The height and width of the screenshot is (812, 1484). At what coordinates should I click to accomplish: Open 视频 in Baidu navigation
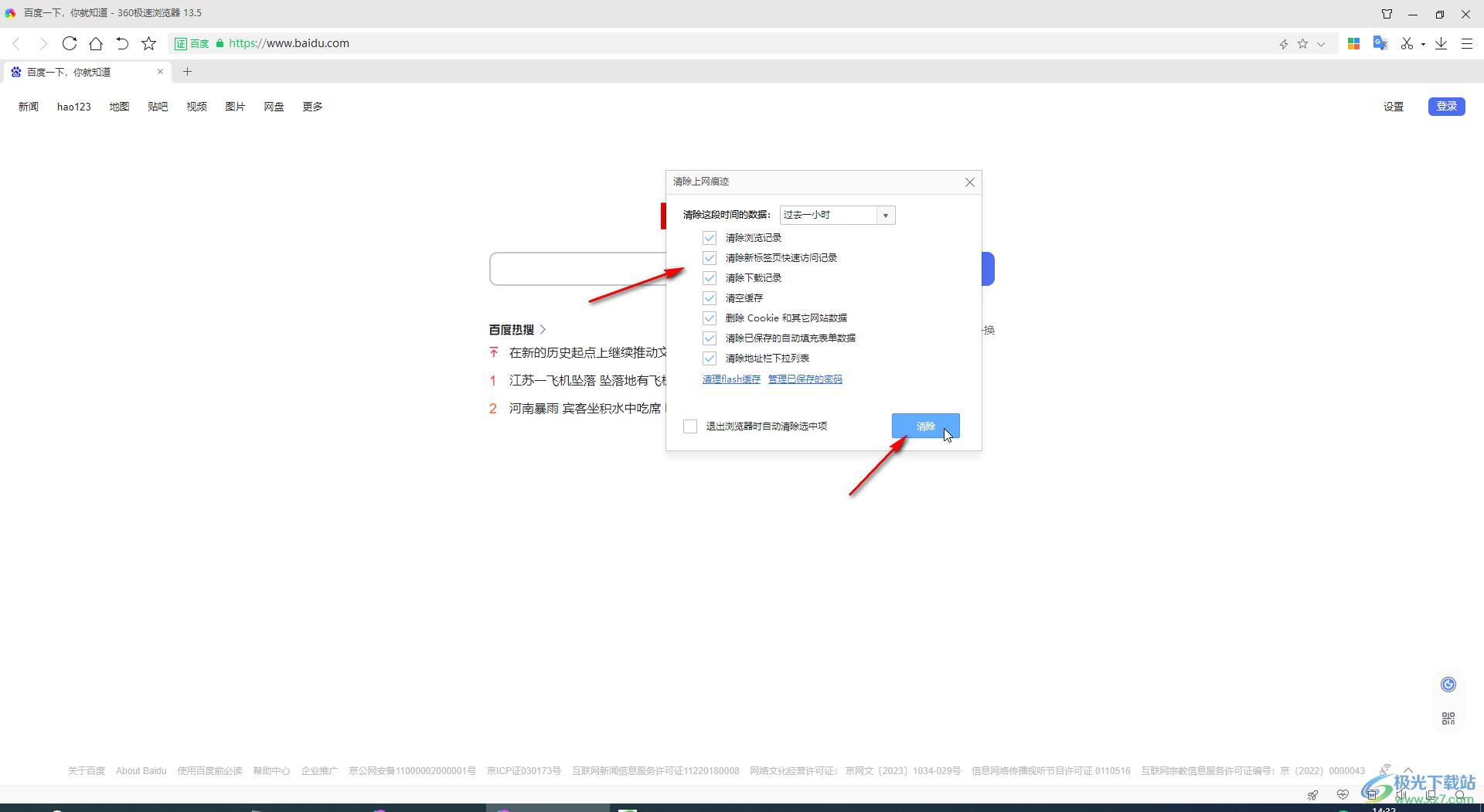coord(196,107)
